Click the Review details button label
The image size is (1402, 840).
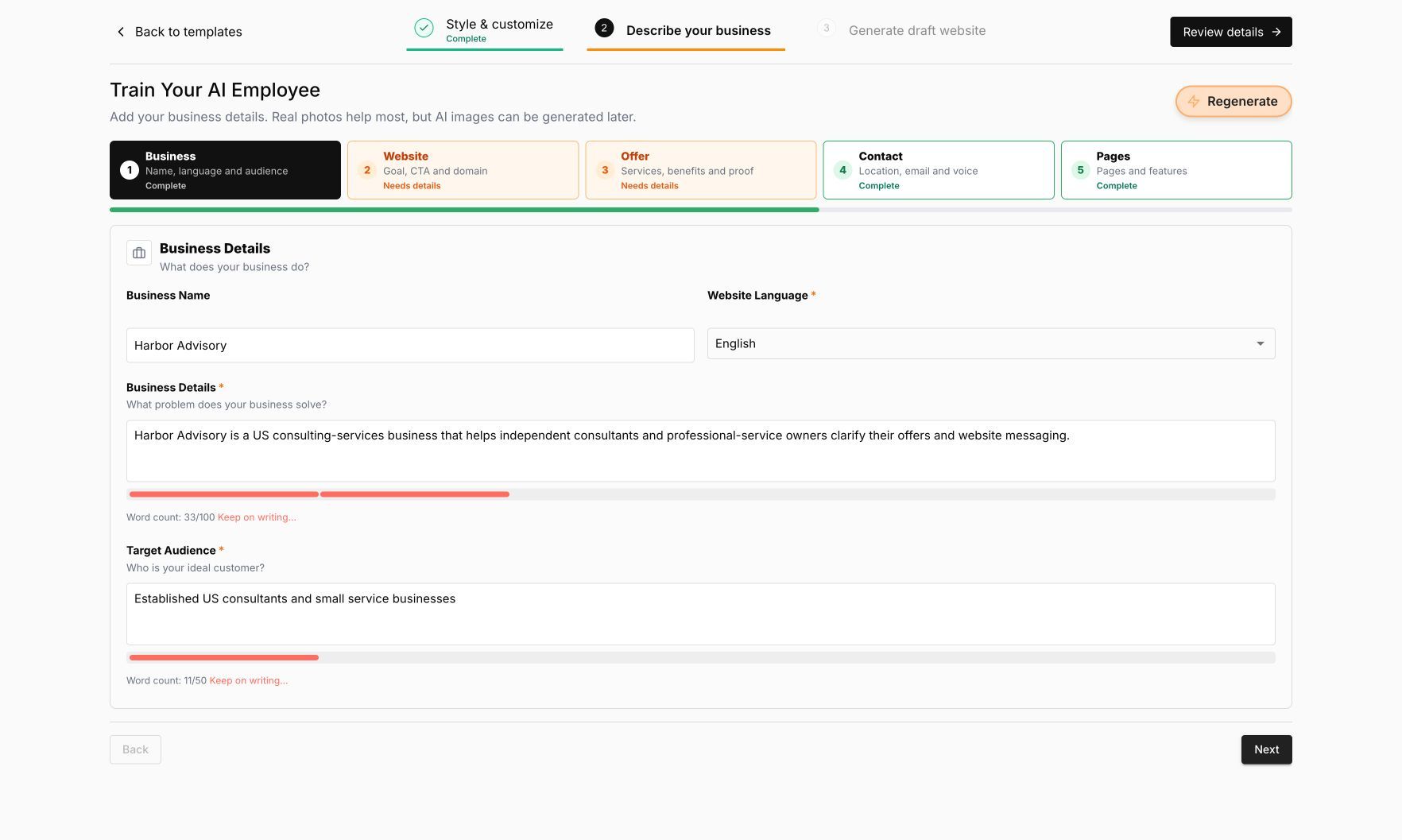pyautogui.click(x=1222, y=32)
